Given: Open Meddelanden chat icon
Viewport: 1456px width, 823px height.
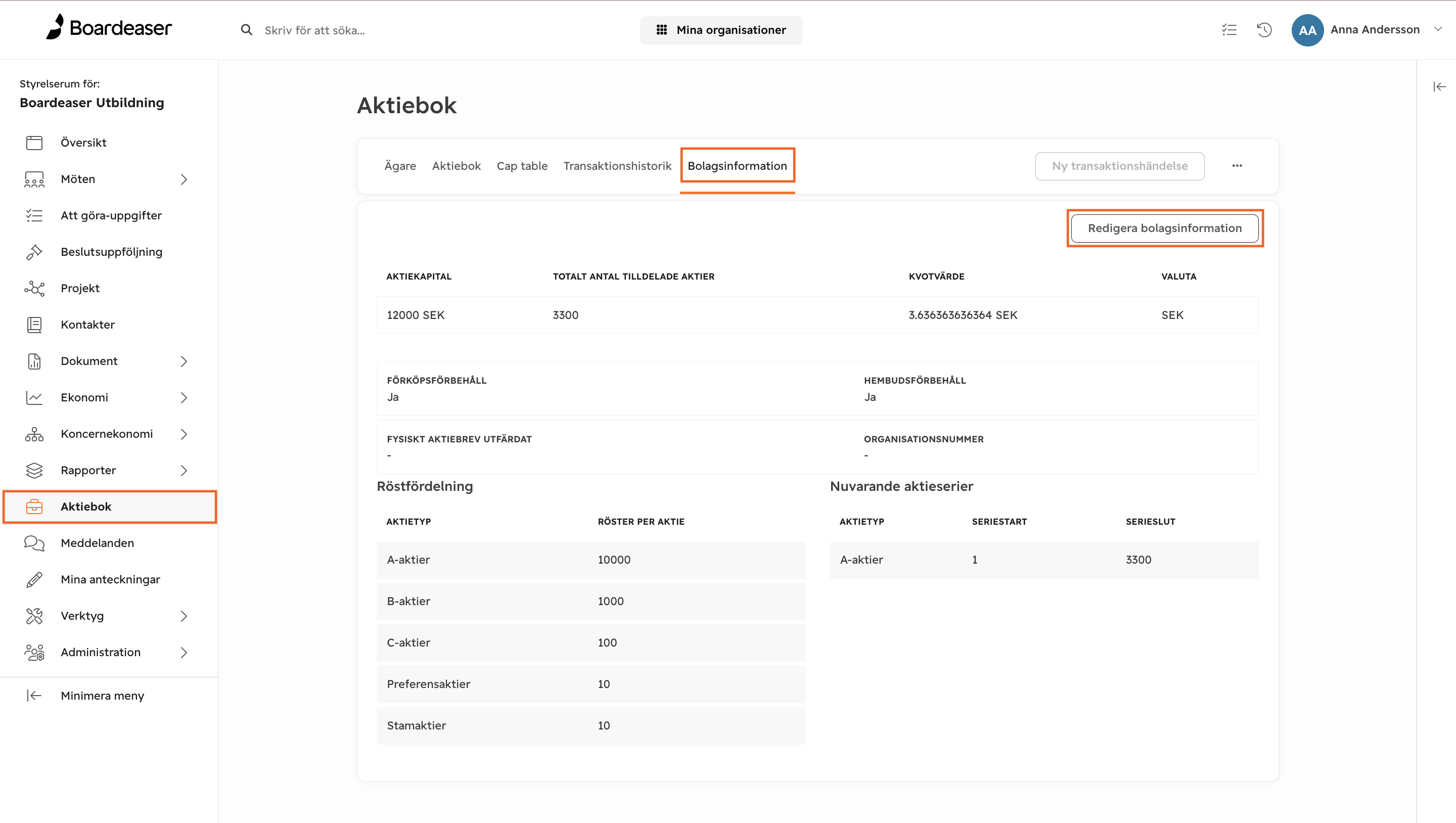Looking at the screenshot, I should coord(34,543).
